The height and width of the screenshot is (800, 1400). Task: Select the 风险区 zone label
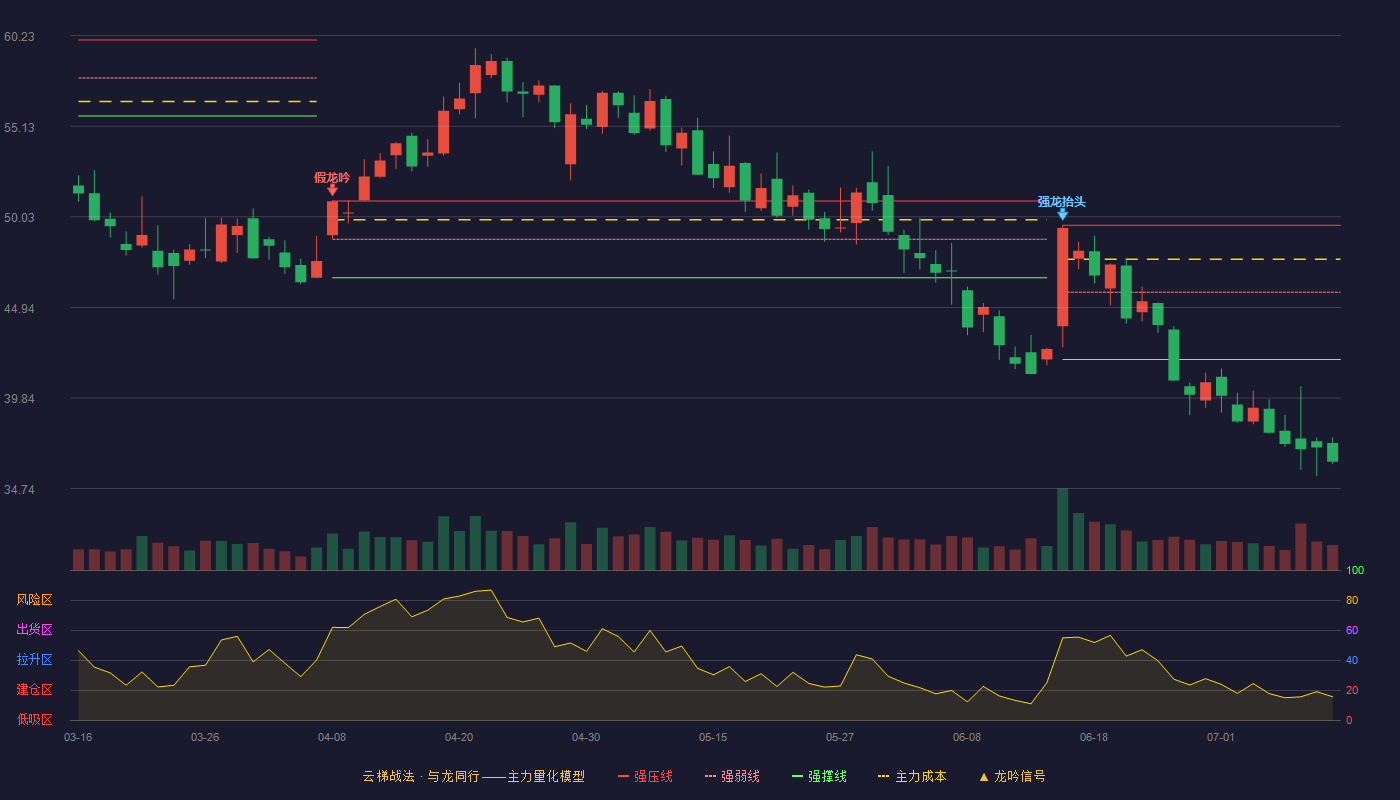coord(34,600)
